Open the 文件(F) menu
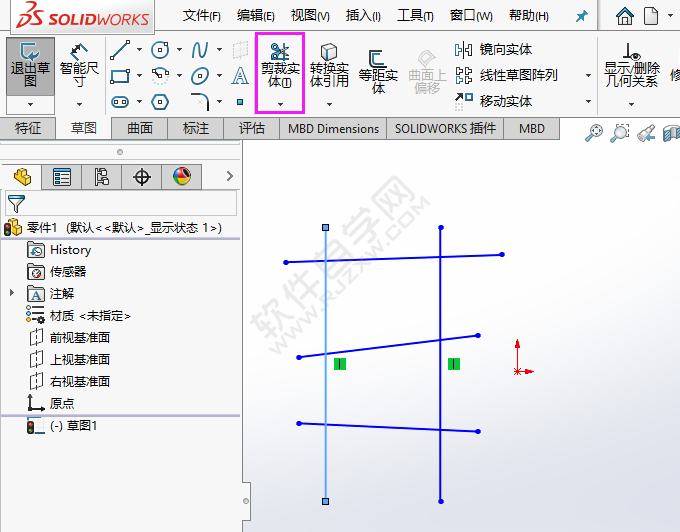The height and width of the screenshot is (532, 680). 202,16
